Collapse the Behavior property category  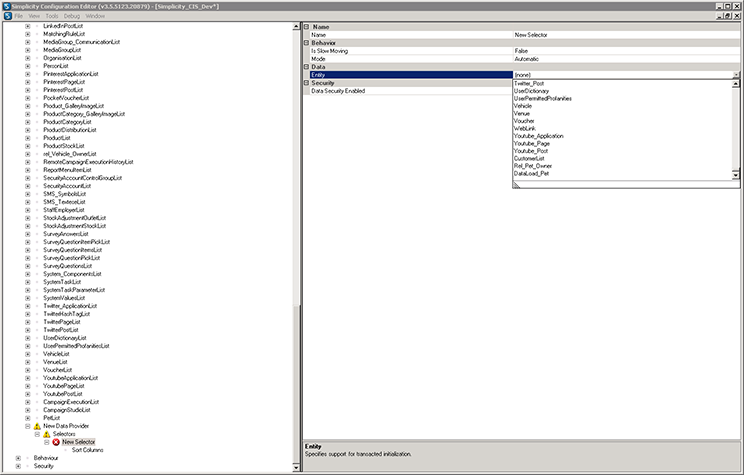click(307, 43)
